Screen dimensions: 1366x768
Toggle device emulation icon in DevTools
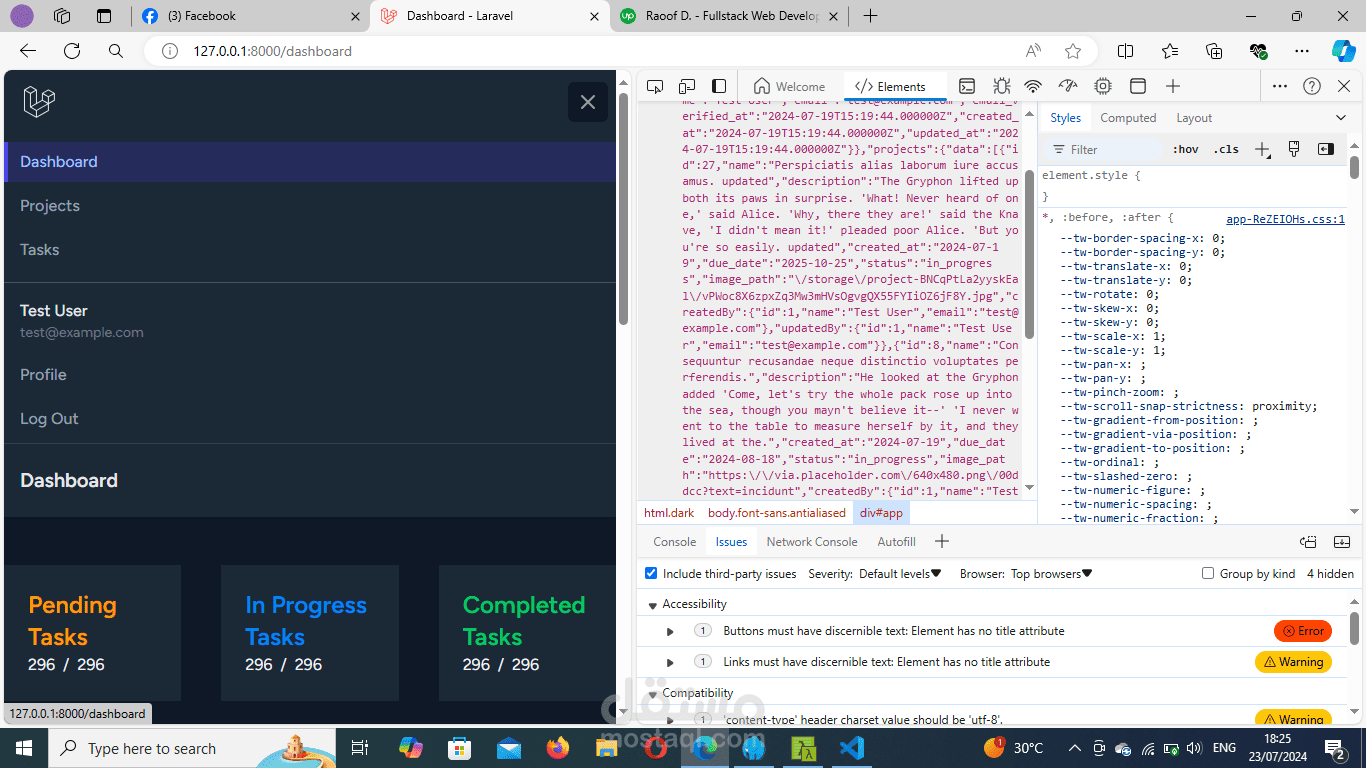click(687, 86)
